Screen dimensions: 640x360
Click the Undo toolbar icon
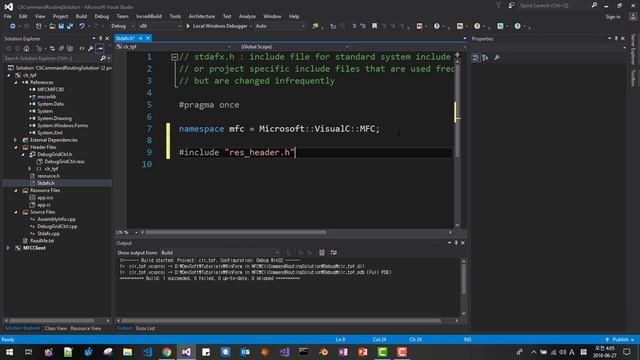pyautogui.click(x=82, y=26)
